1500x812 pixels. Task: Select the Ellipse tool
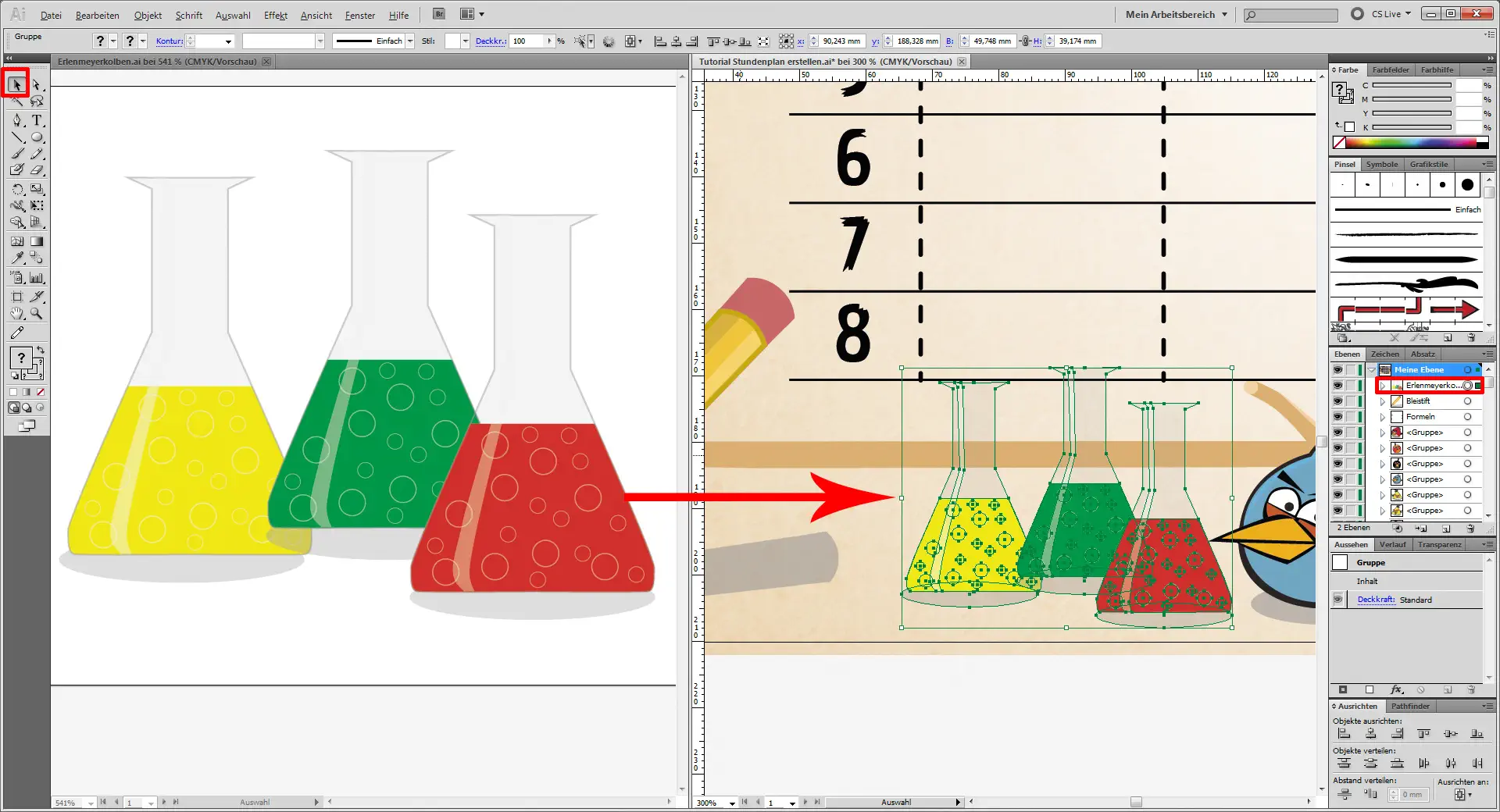click(37, 137)
